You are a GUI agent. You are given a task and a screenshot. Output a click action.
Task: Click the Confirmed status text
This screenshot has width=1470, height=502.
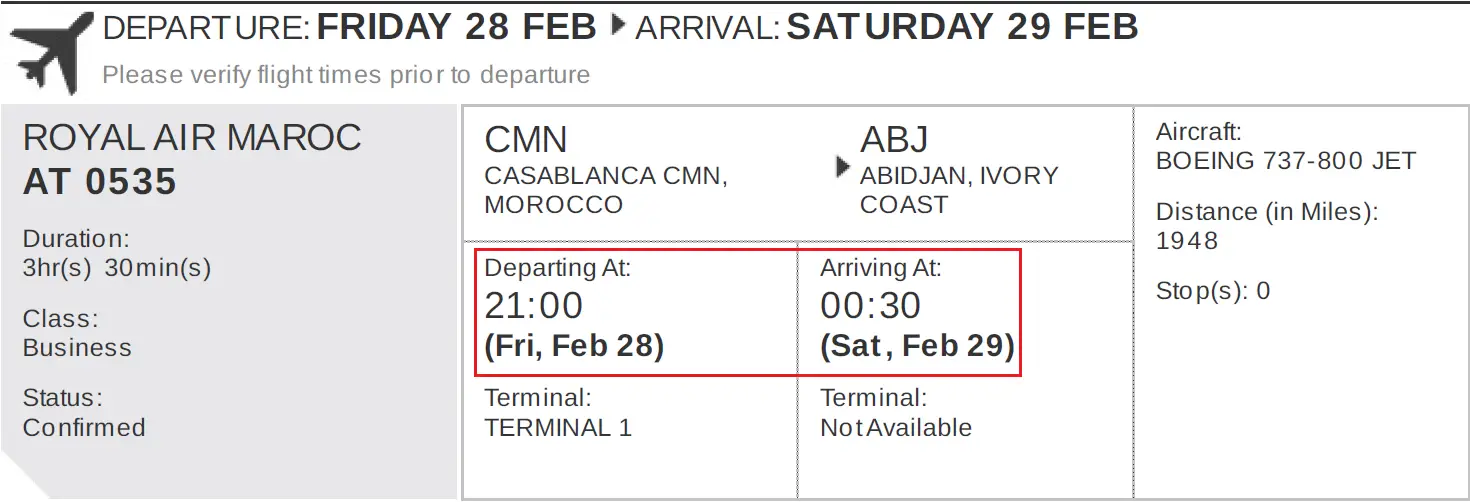coord(84,428)
